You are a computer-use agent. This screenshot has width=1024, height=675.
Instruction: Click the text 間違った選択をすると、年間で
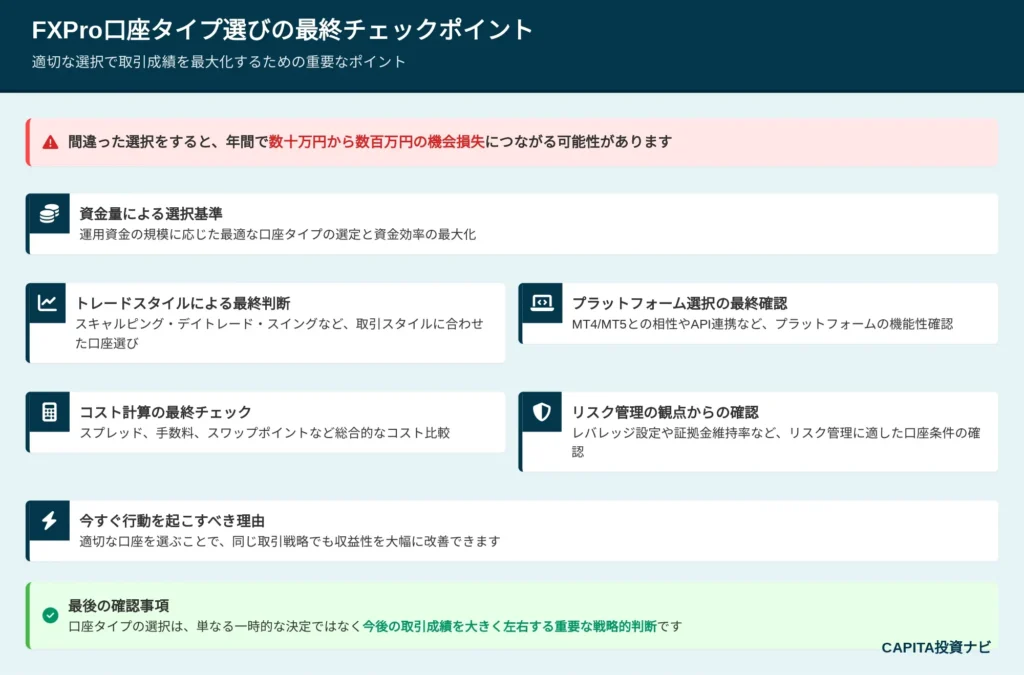(168, 142)
